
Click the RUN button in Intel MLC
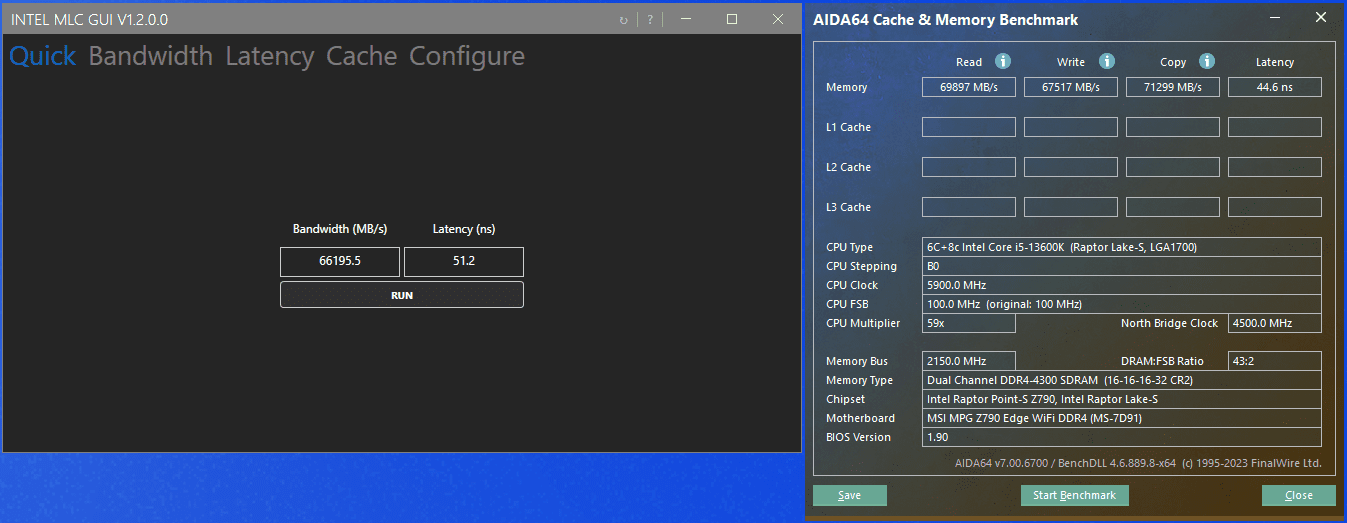coord(402,295)
